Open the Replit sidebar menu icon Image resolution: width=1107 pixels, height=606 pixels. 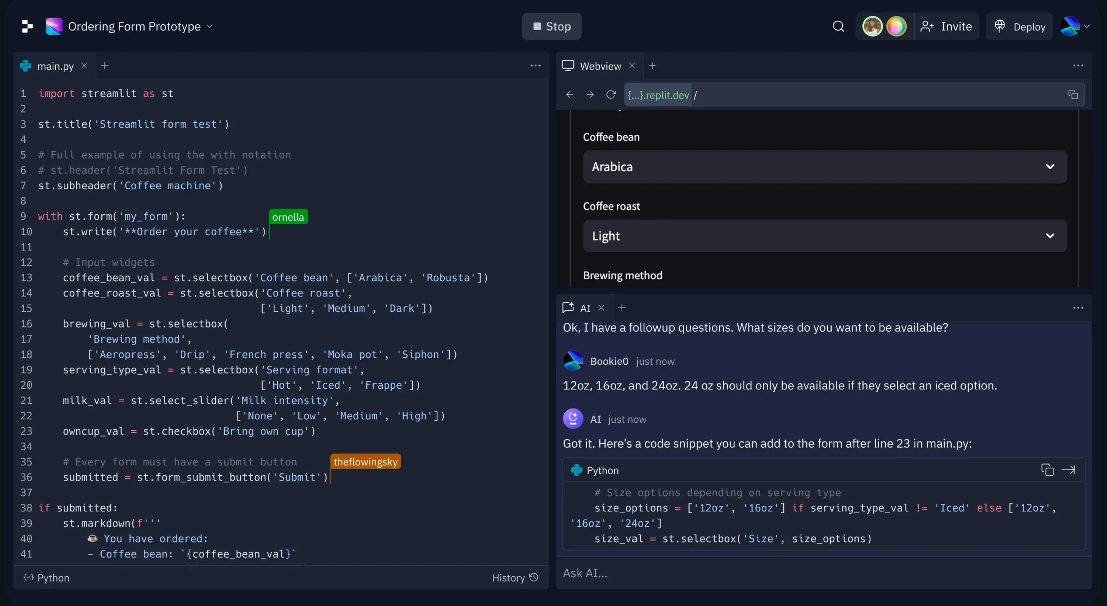[x=27, y=26]
